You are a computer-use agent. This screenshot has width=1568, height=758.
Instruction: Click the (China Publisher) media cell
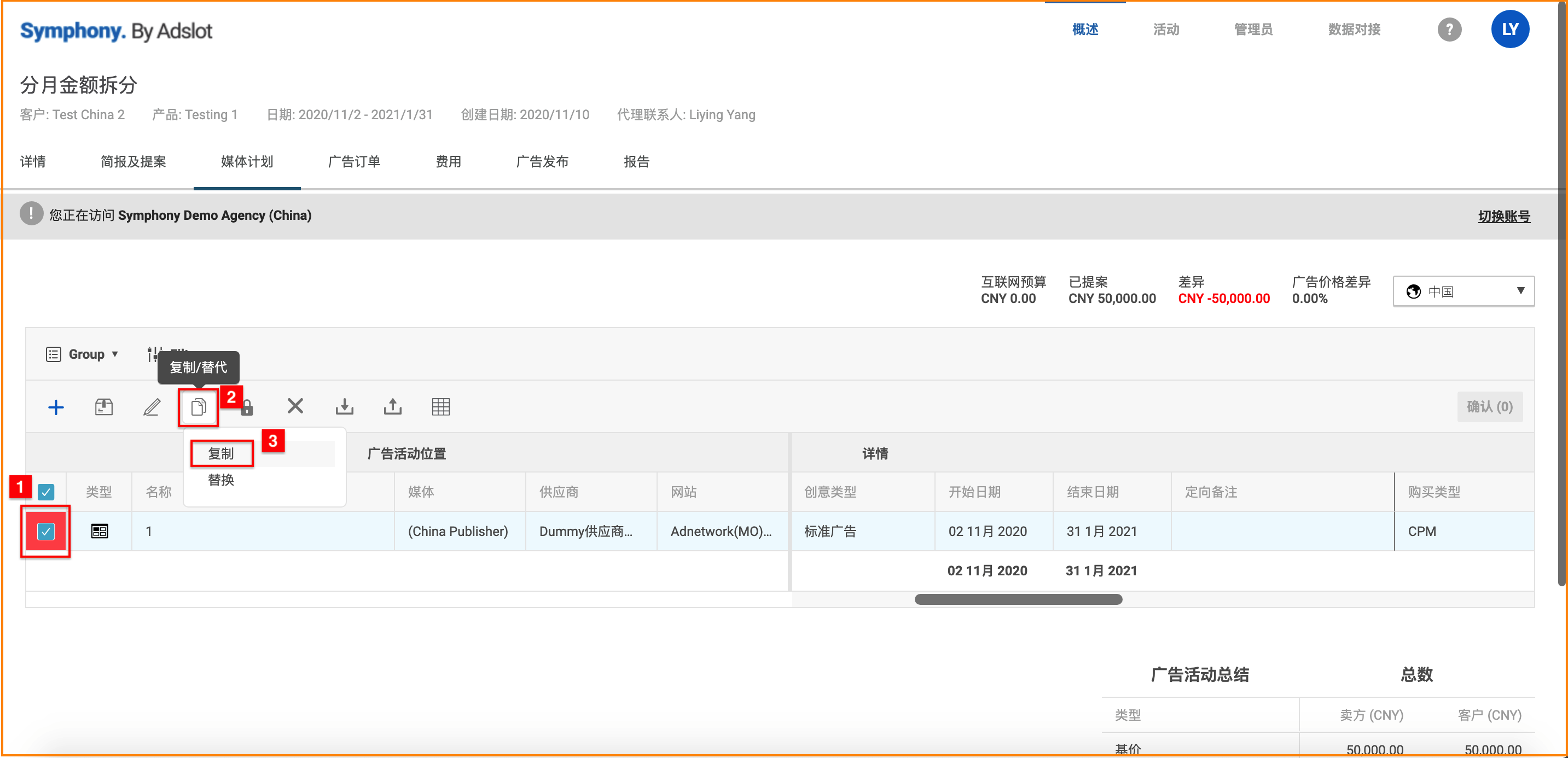[x=460, y=531]
